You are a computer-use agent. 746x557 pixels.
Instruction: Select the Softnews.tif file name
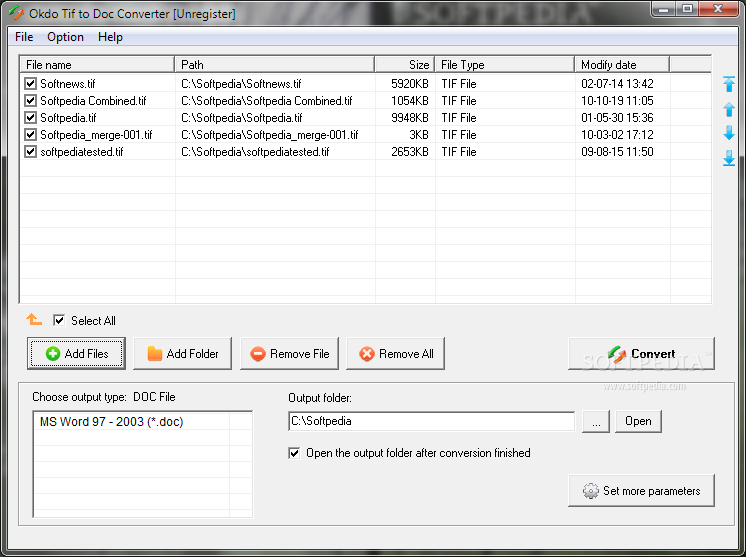coord(68,84)
